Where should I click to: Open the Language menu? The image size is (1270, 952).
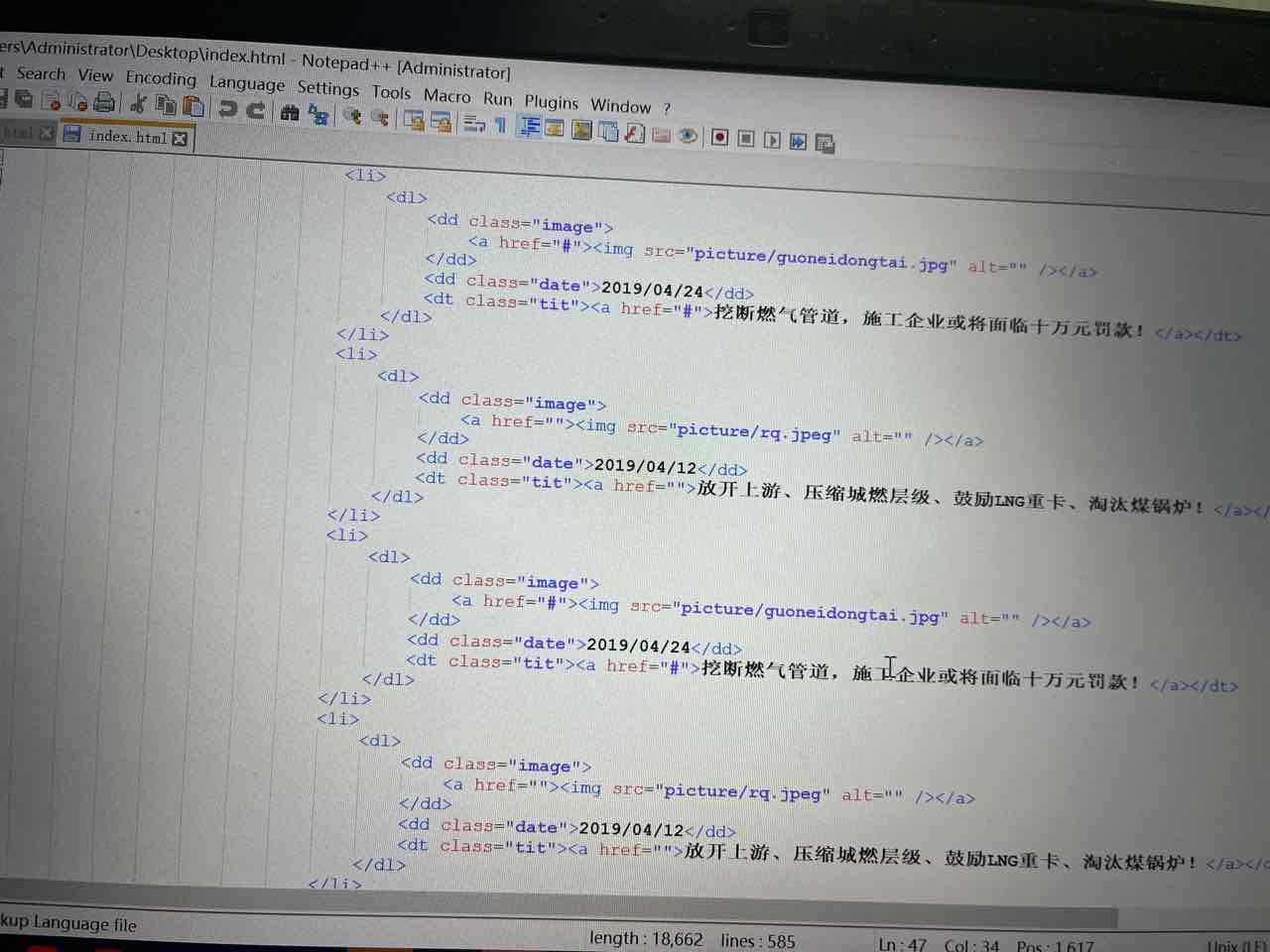pos(246,83)
